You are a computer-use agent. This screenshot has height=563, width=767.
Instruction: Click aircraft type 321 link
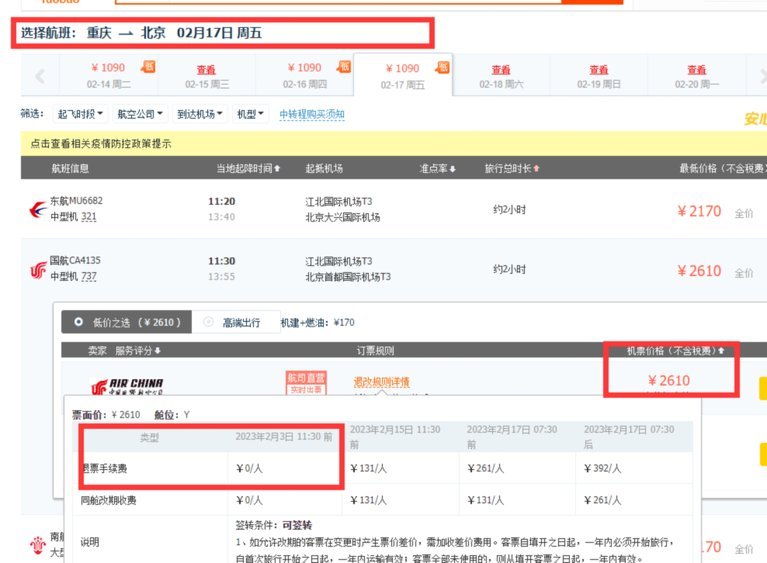coord(89,216)
